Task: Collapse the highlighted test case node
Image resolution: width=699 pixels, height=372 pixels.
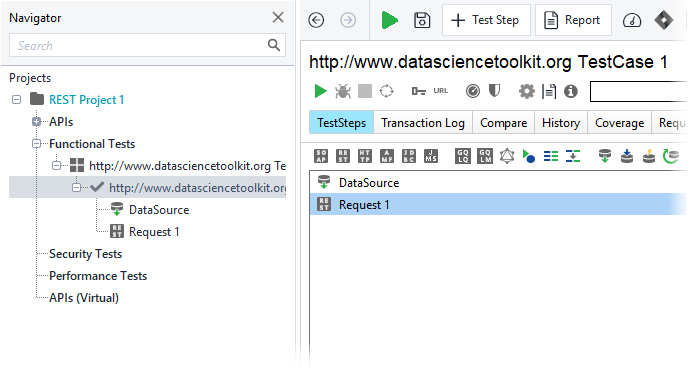Action: tap(76, 187)
